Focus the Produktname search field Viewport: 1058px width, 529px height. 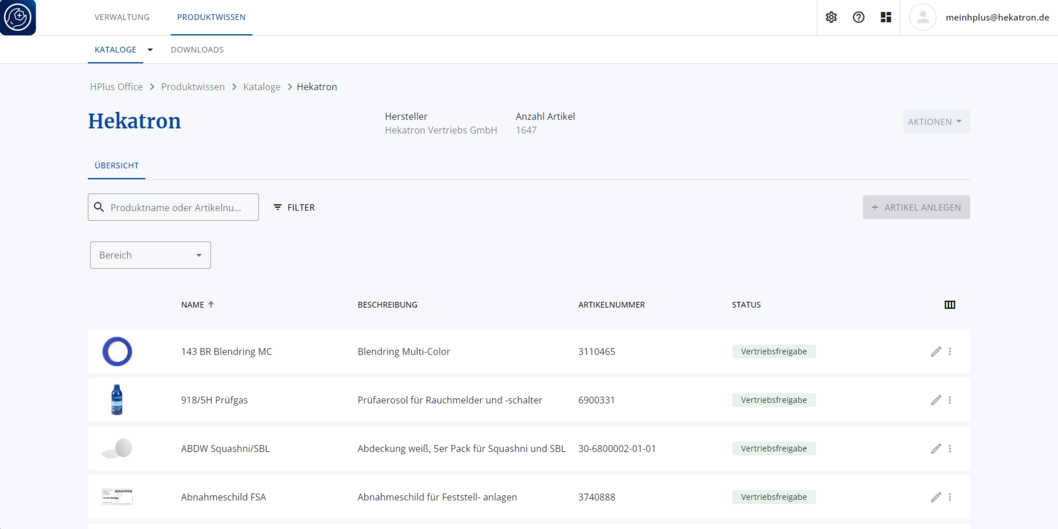pyautogui.click(x=173, y=208)
